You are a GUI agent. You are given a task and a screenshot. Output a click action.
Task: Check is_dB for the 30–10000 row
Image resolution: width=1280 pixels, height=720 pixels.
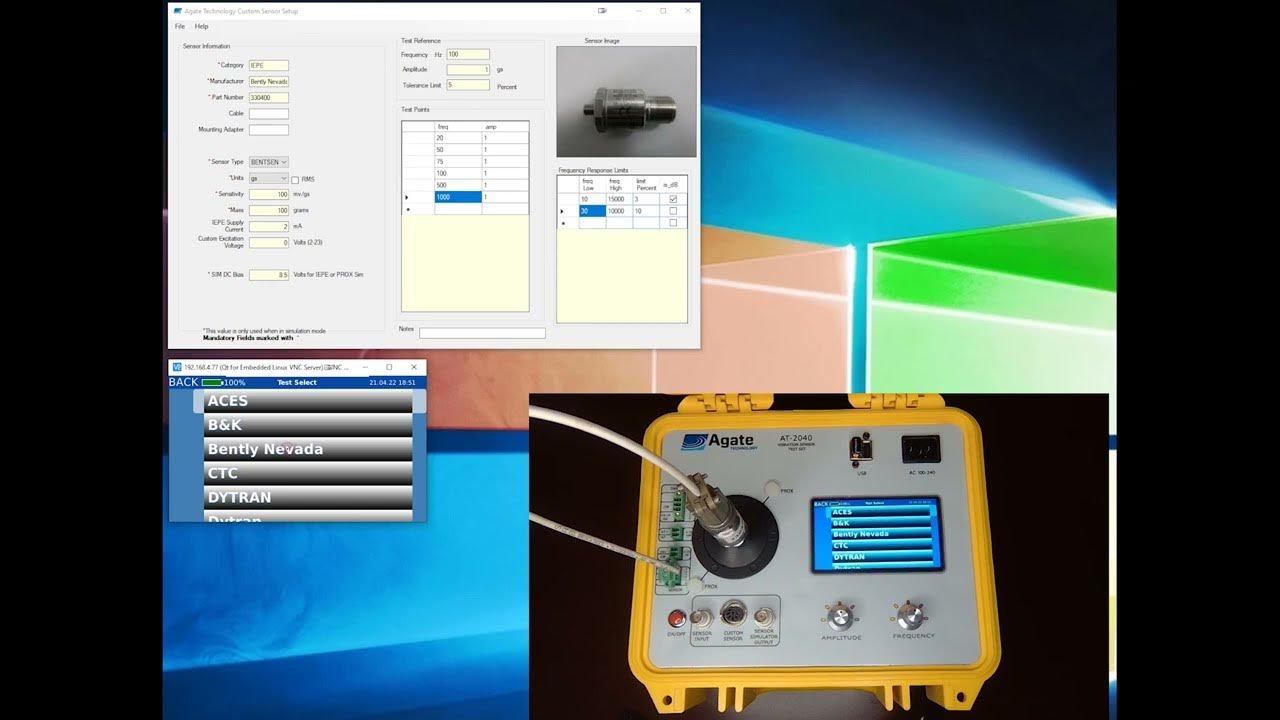673,211
